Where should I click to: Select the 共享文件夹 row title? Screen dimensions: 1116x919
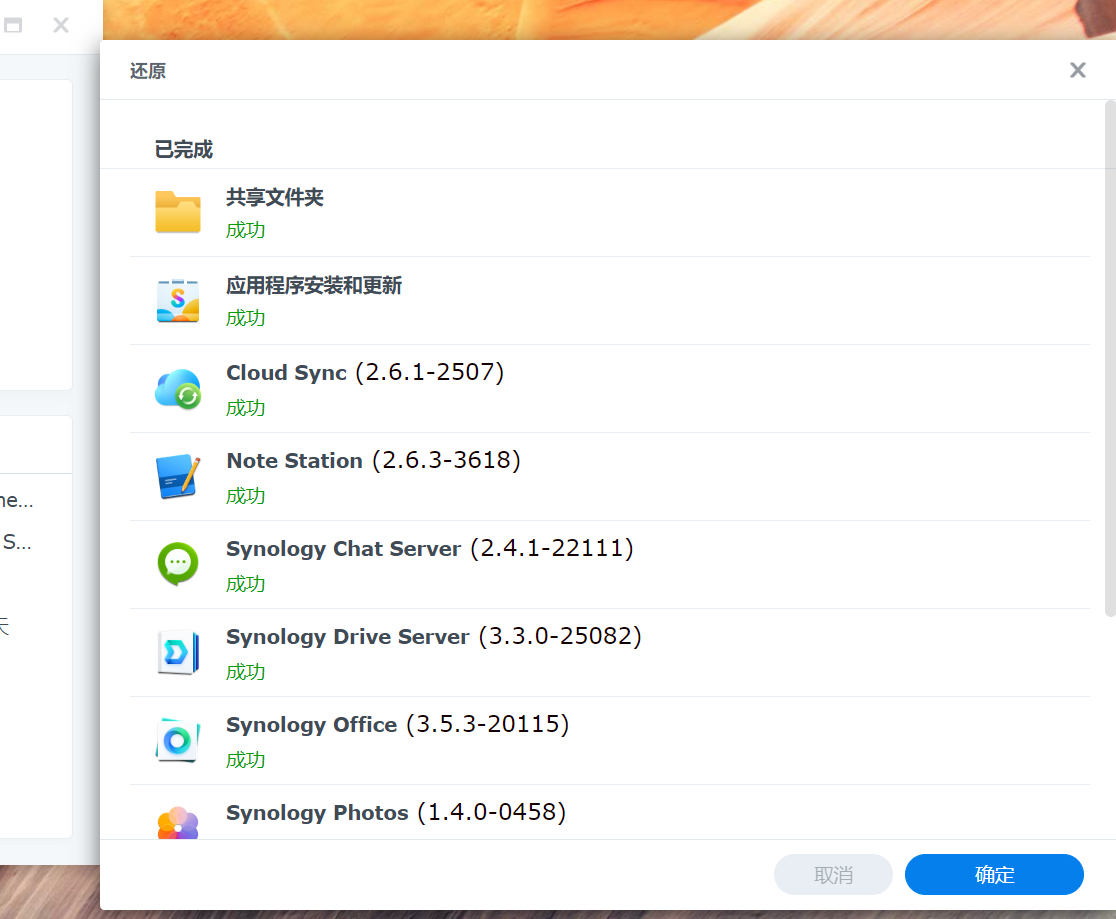coord(275,197)
